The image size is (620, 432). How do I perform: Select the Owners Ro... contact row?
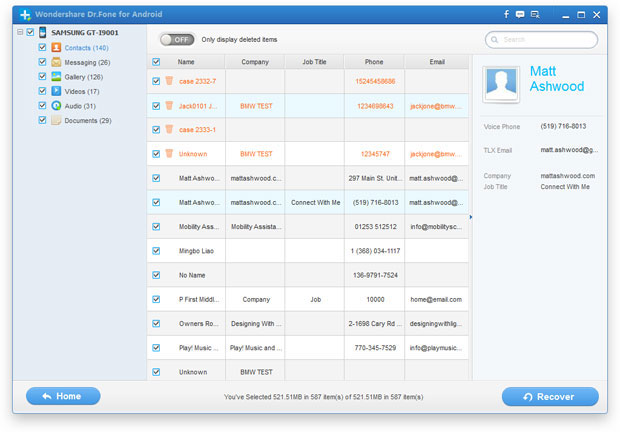point(308,323)
